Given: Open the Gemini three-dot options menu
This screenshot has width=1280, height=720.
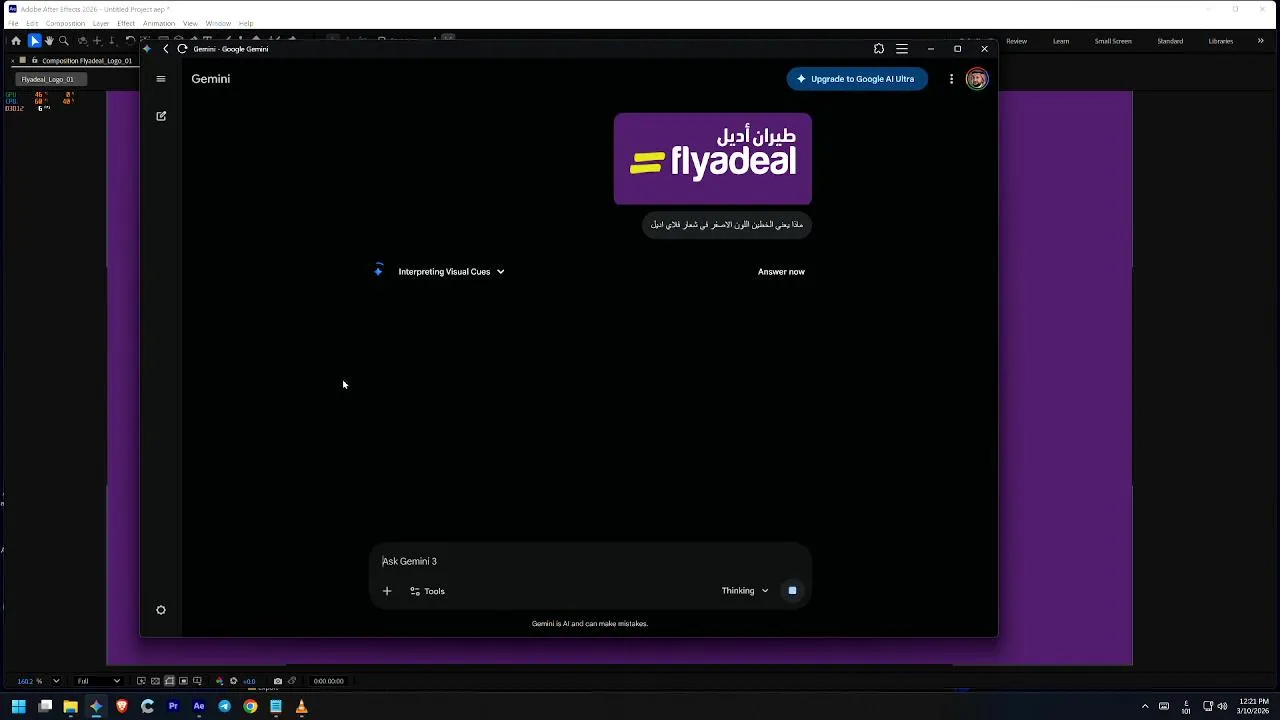Looking at the screenshot, I should pos(951,79).
